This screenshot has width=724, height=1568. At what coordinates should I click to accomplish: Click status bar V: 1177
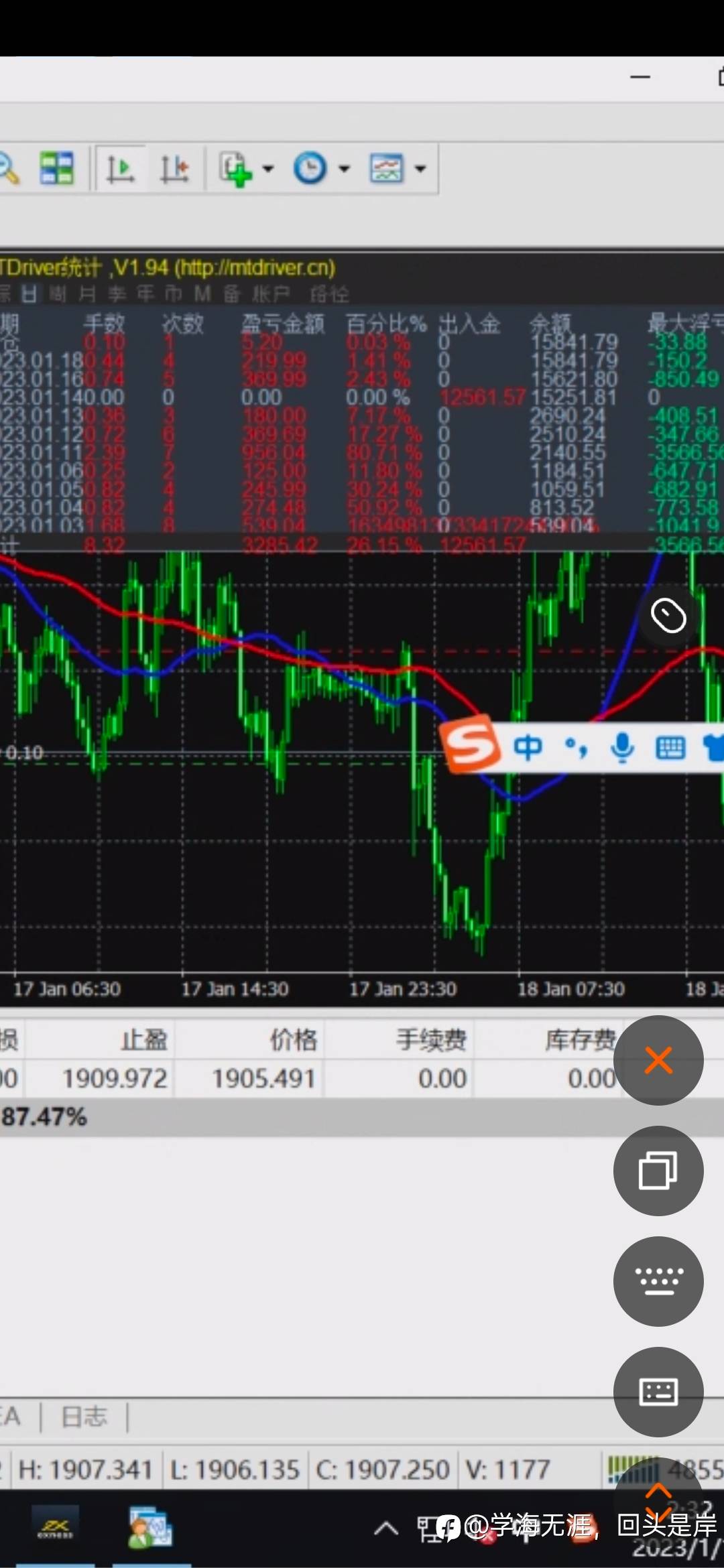tap(508, 1470)
